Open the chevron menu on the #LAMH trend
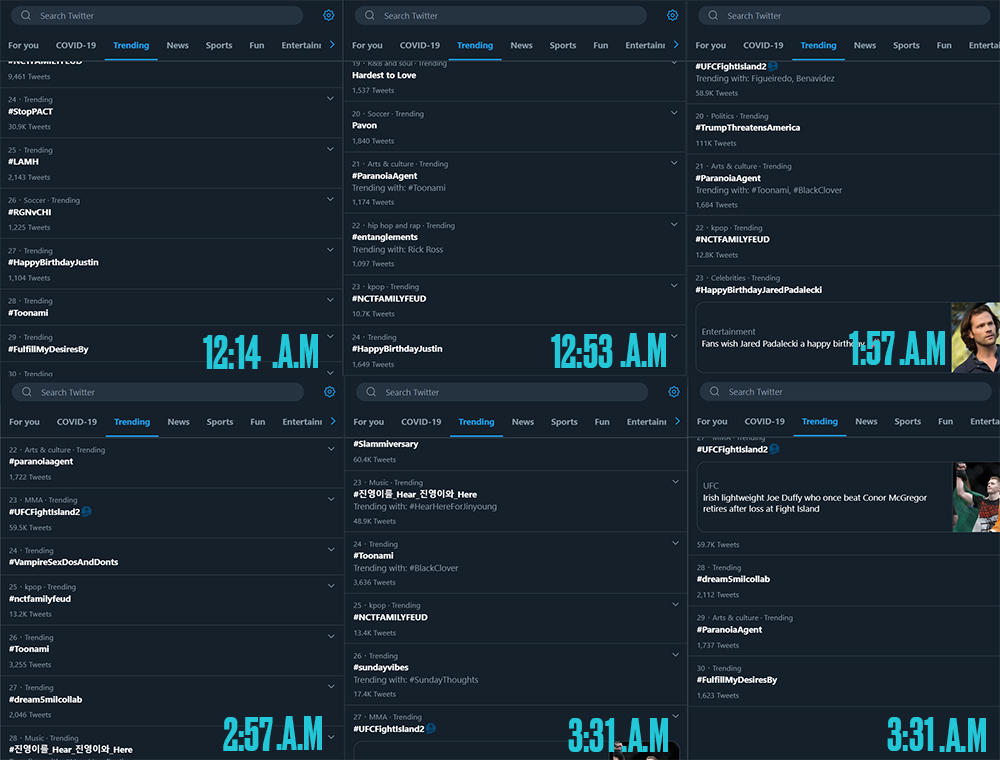Image resolution: width=1000 pixels, height=760 pixels. pyautogui.click(x=330, y=149)
